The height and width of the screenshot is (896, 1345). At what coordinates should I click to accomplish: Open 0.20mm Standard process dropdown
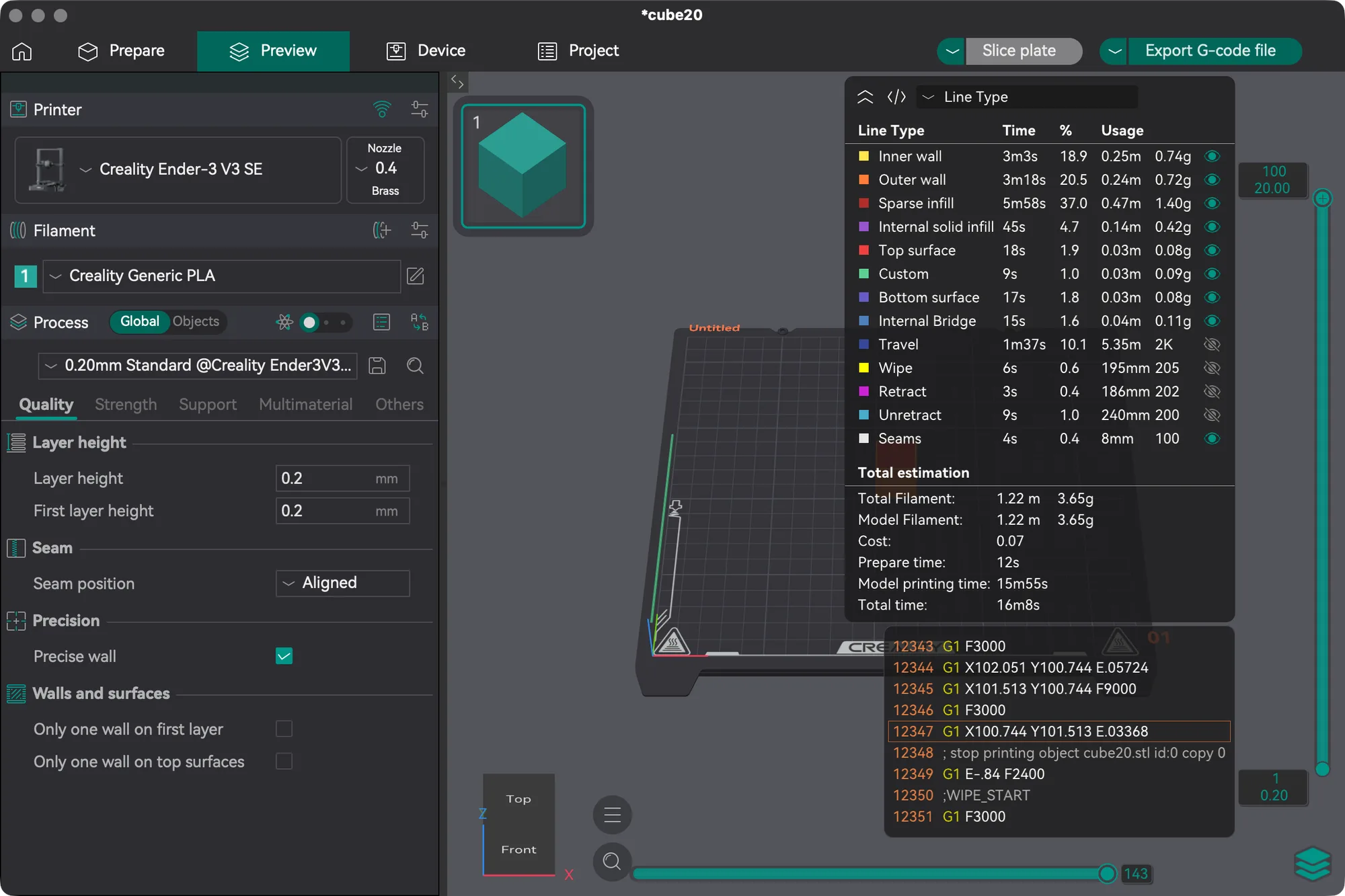point(198,366)
